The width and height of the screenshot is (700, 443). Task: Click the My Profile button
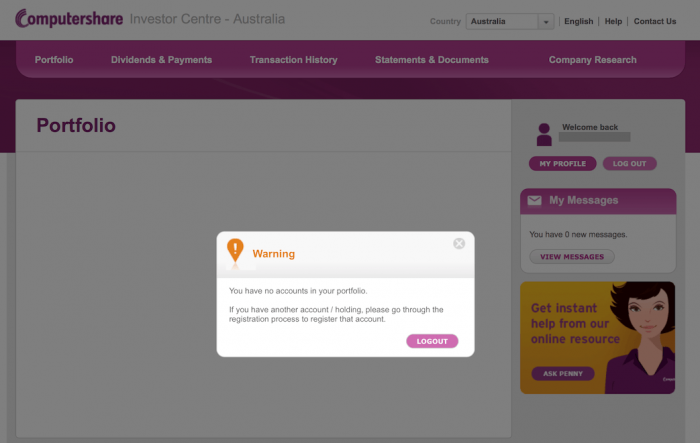click(562, 163)
